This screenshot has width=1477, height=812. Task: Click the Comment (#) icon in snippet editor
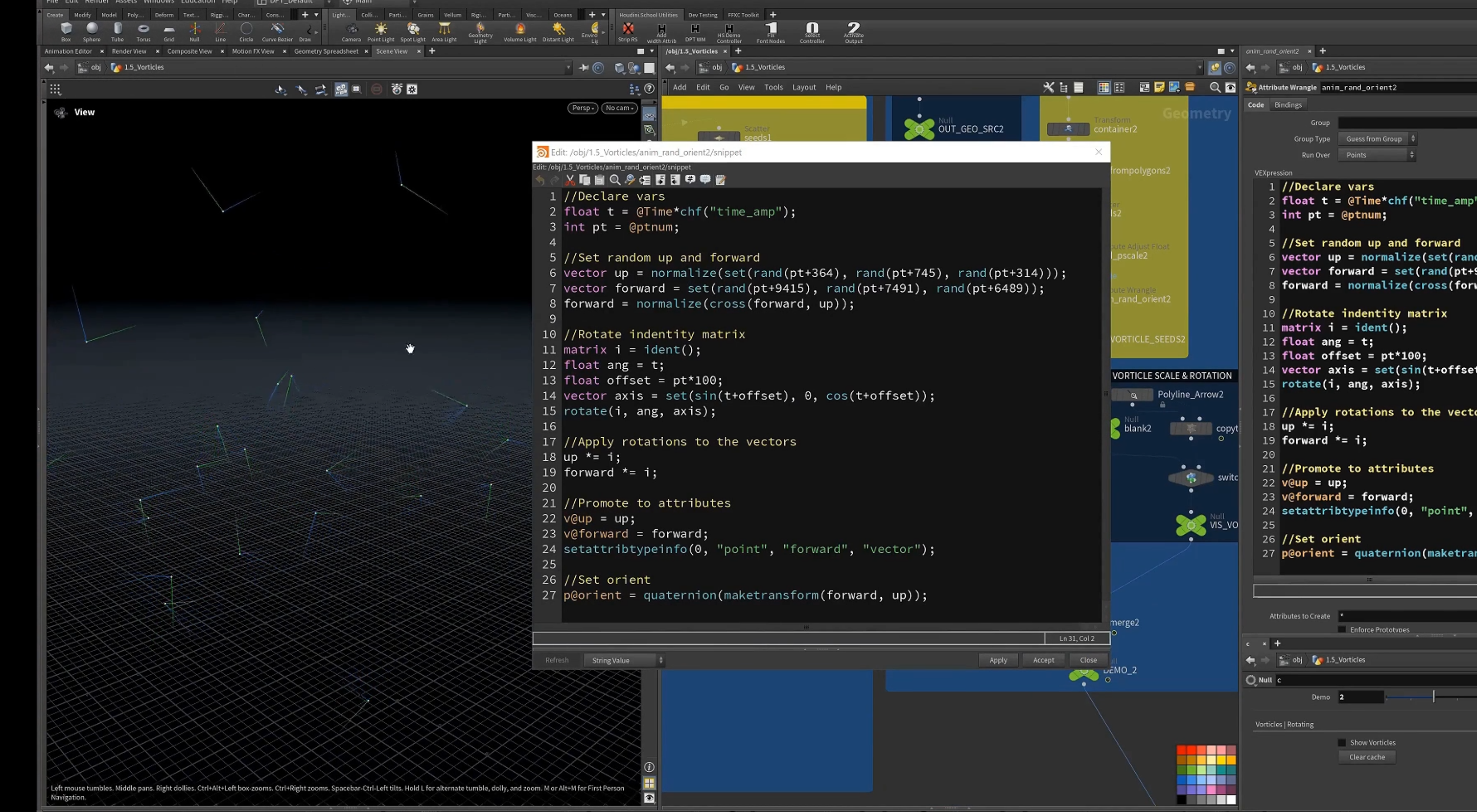coord(690,180)
